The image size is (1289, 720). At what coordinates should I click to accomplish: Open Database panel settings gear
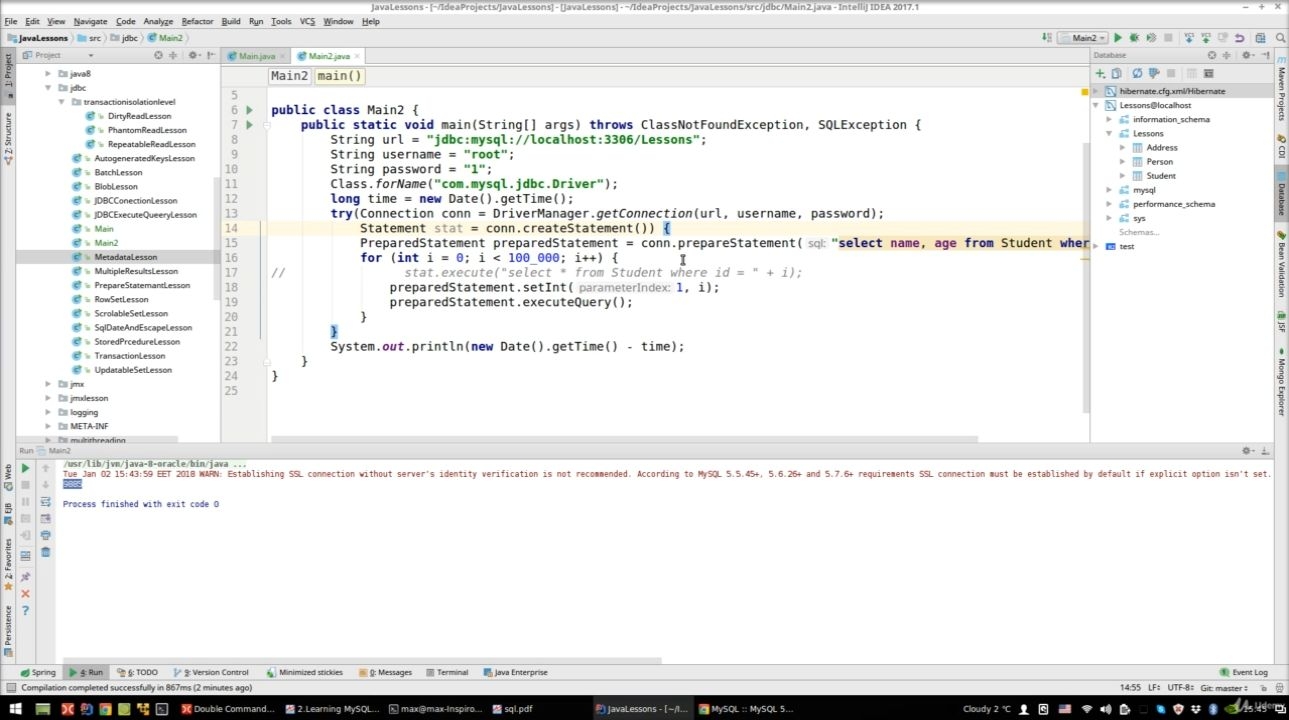[1247, 55]
